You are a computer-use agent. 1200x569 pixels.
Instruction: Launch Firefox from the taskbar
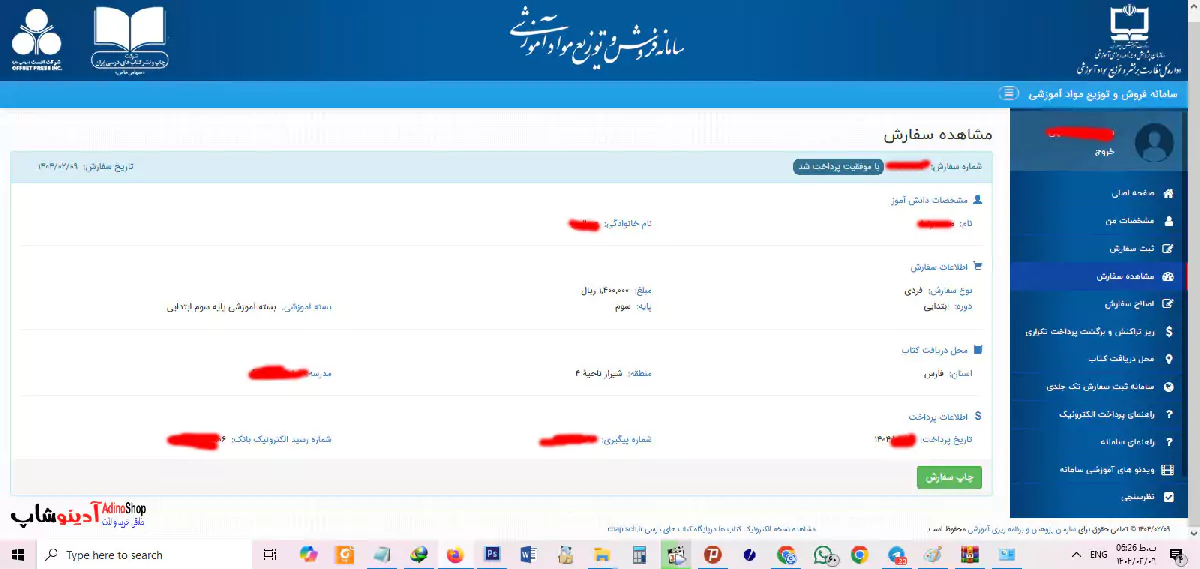tap(456, 555)
